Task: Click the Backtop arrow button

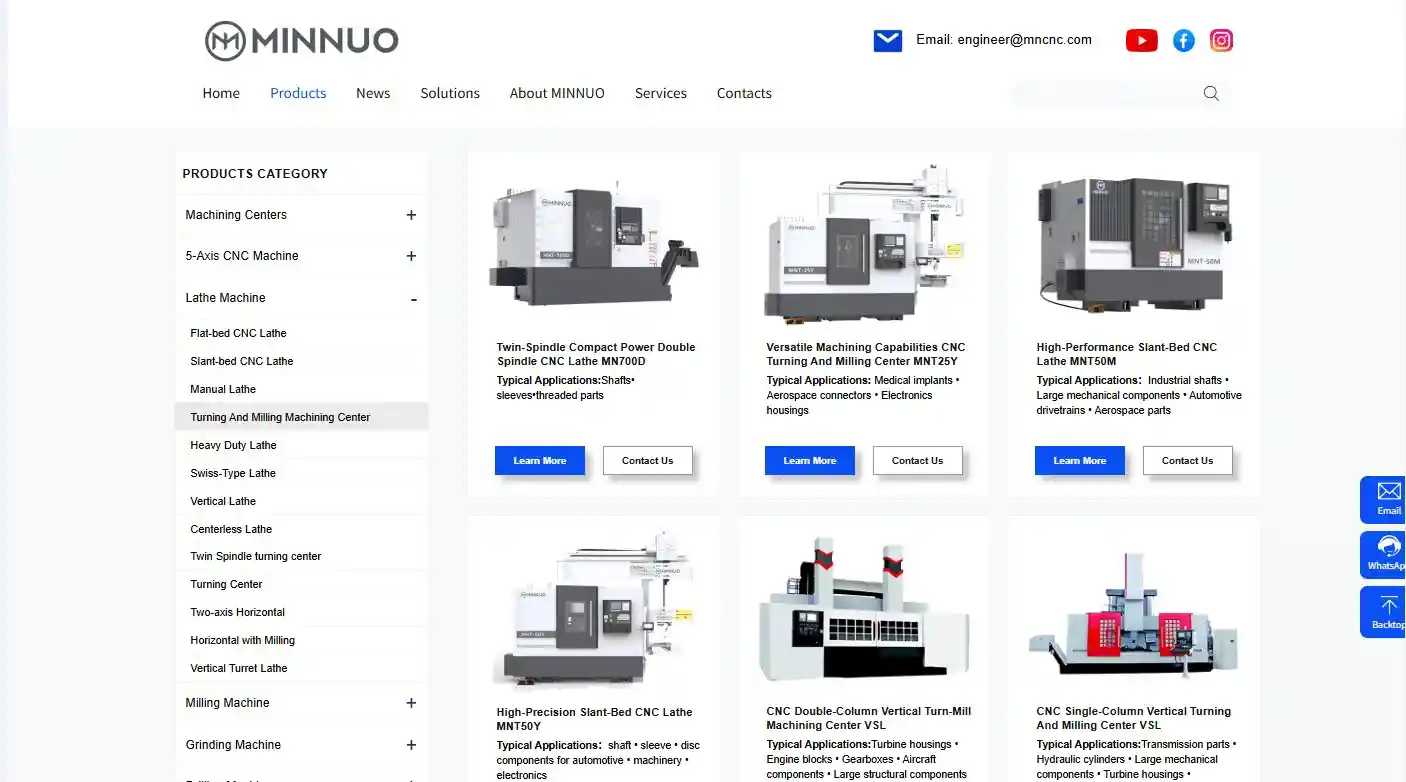Action: point(1384,611)
